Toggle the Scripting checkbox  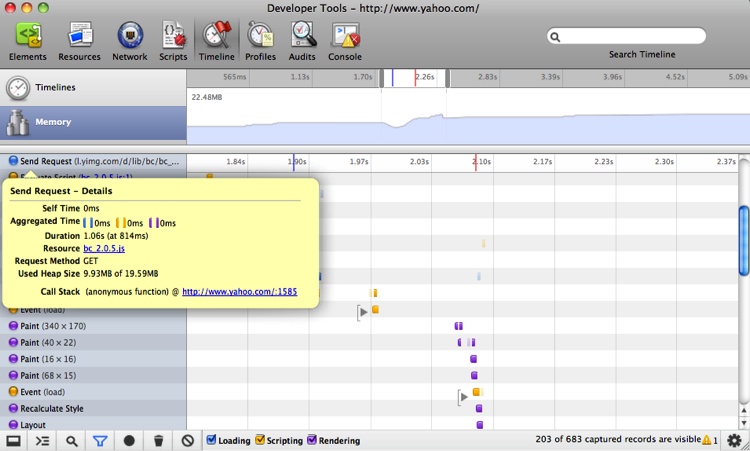click(x=260, y=440)
